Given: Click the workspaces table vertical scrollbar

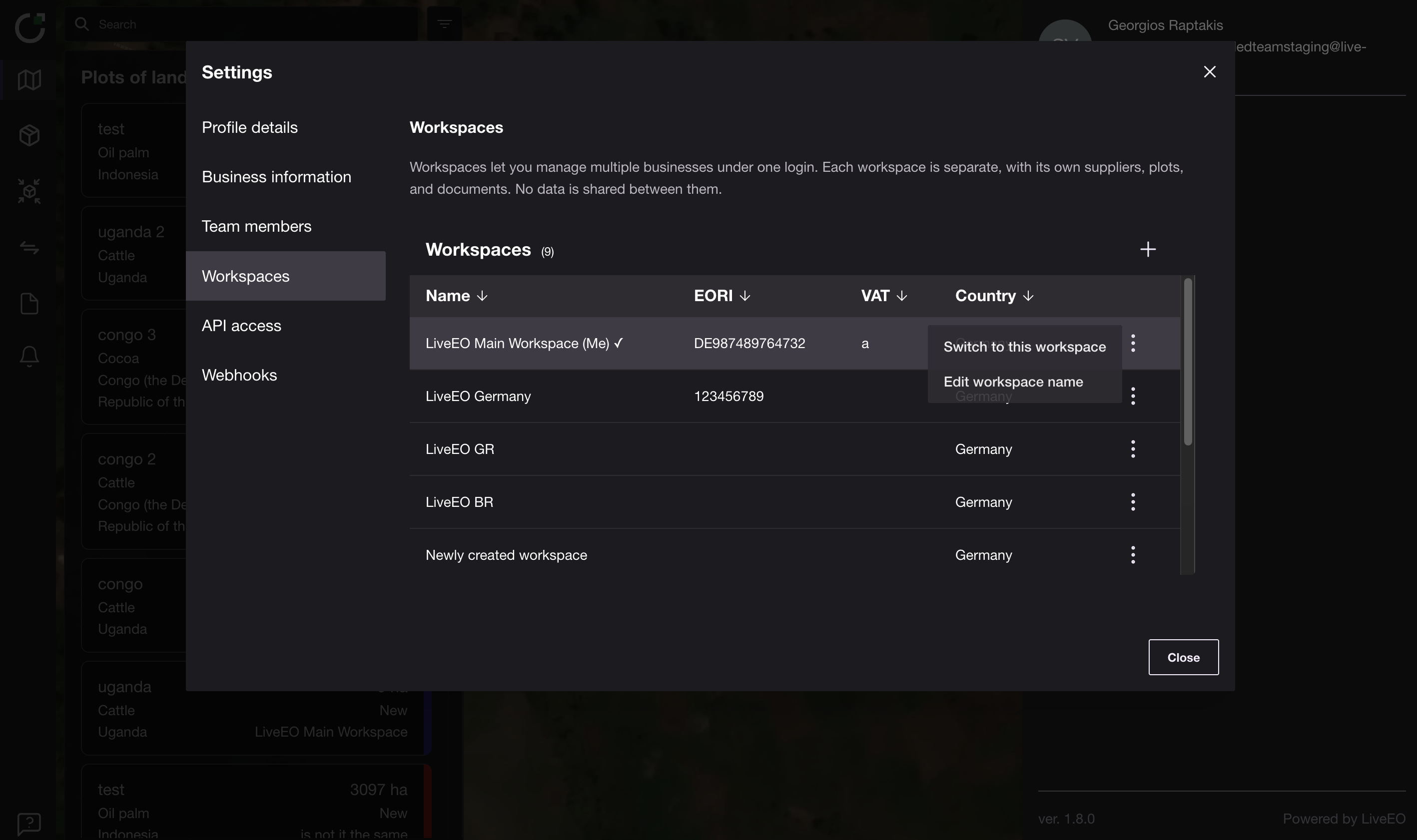Looking at the screenshot, I should click(1188, 362).
